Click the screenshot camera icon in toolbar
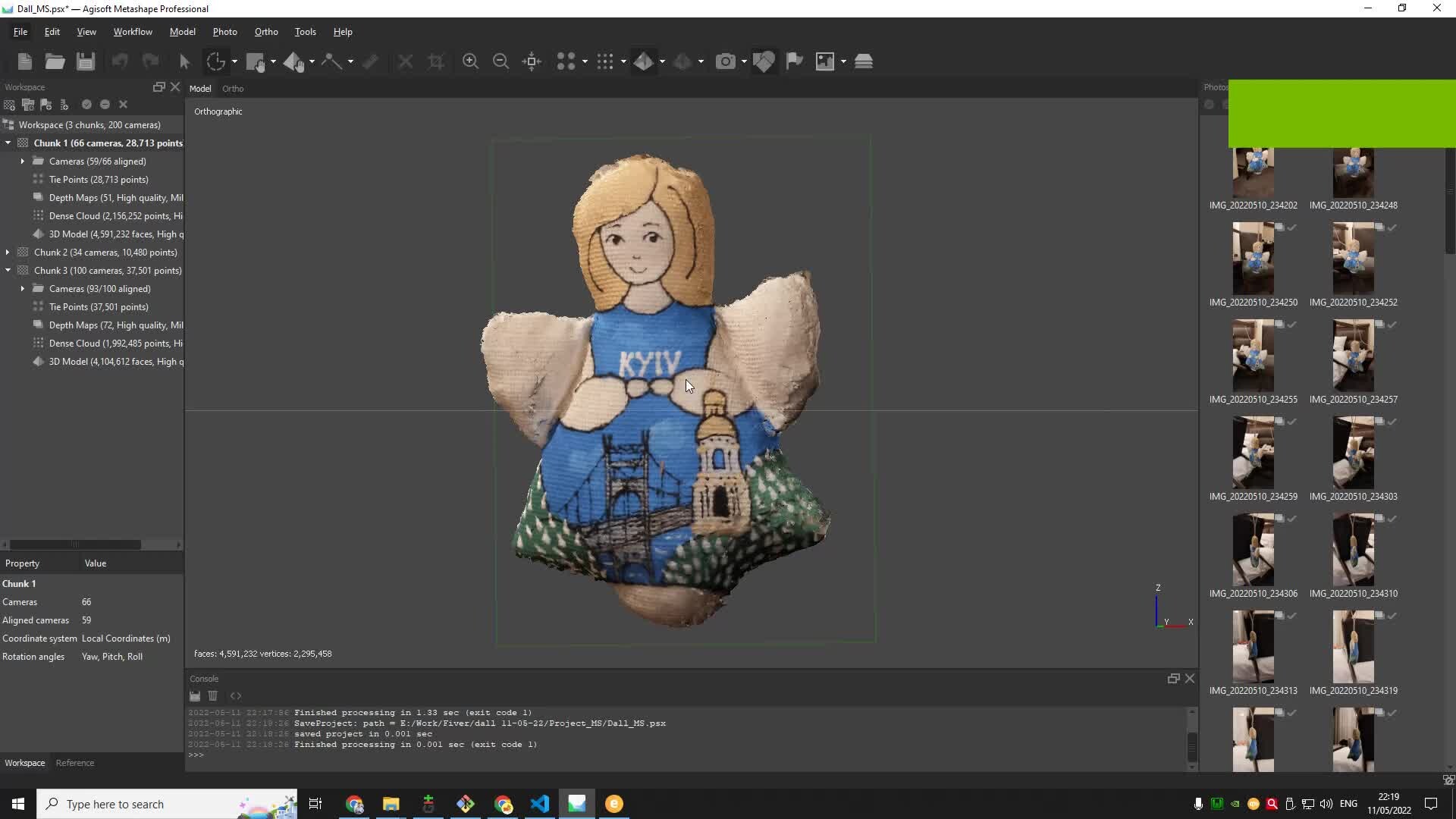 coord(726,61)
